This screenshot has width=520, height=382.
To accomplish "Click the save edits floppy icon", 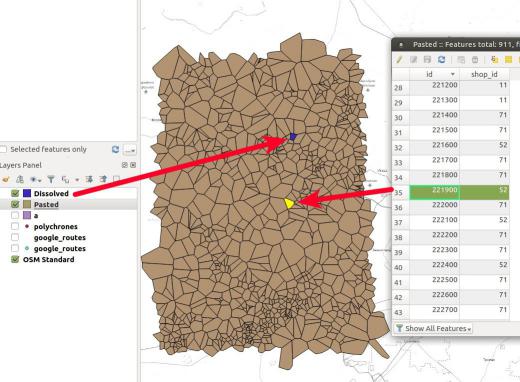I will pyautogui.click(x=427, y=60).
